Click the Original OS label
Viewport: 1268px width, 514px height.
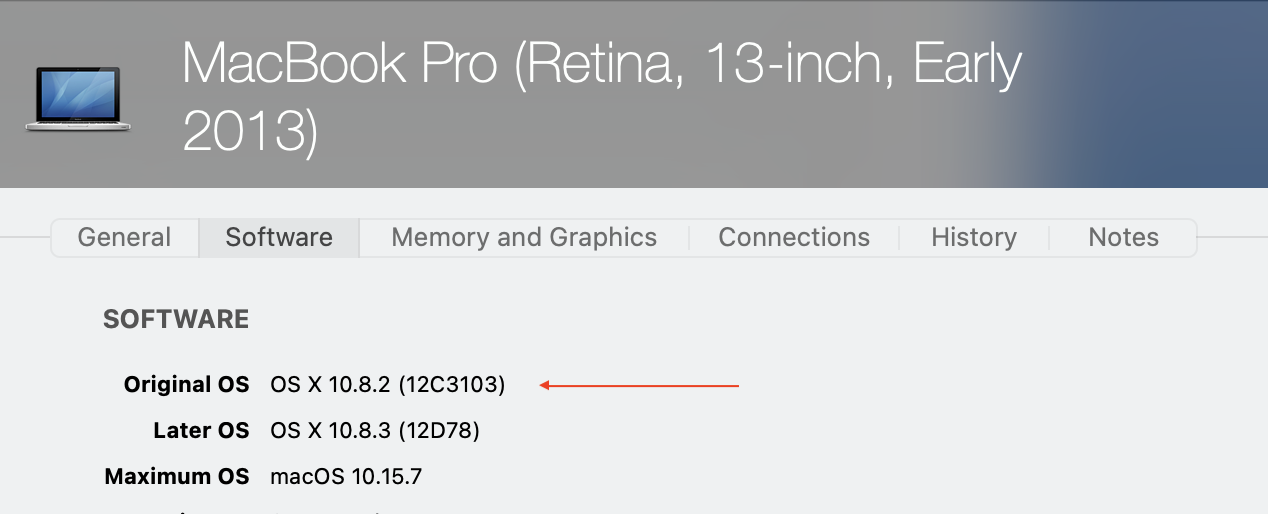(x=186, y=385)
